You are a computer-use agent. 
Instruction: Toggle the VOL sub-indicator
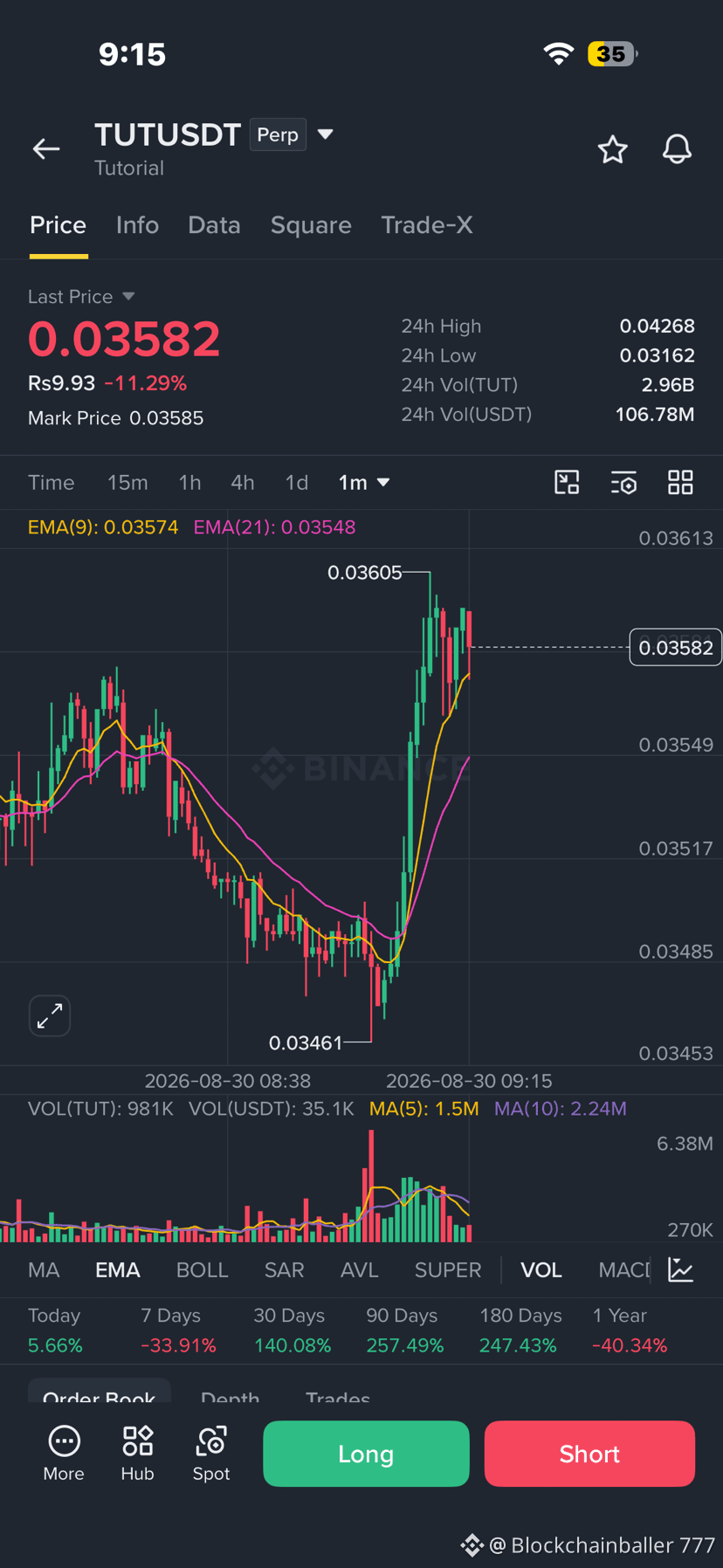(541, 1270)
